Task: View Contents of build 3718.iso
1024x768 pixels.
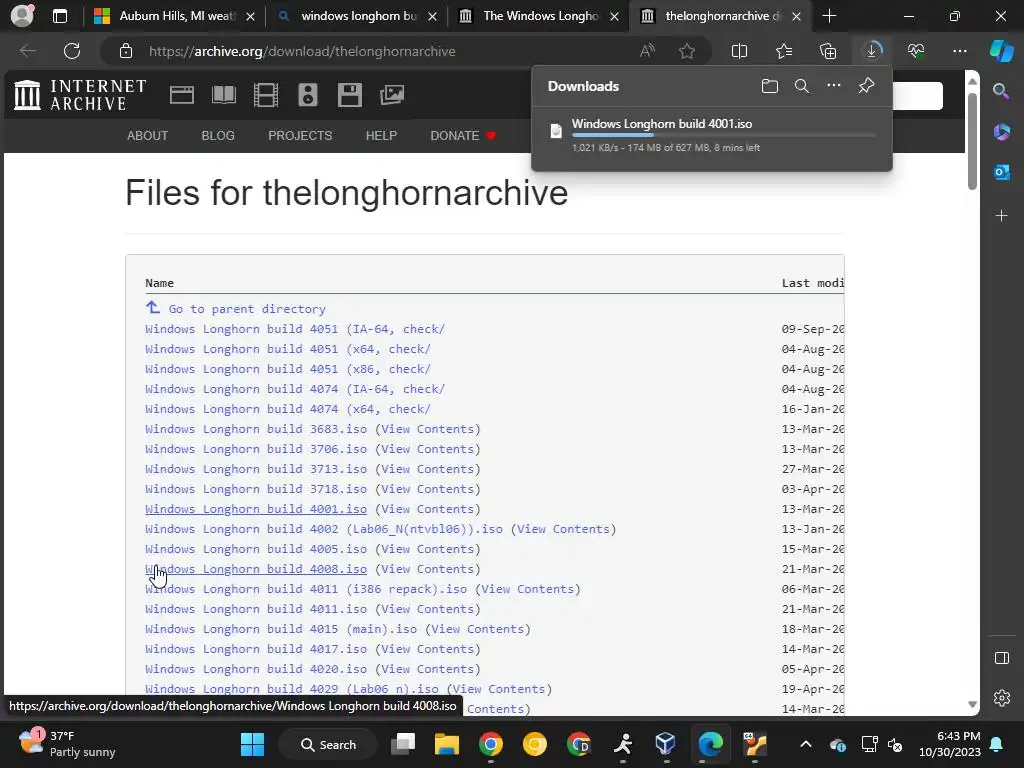Action: tap(428, 489)
